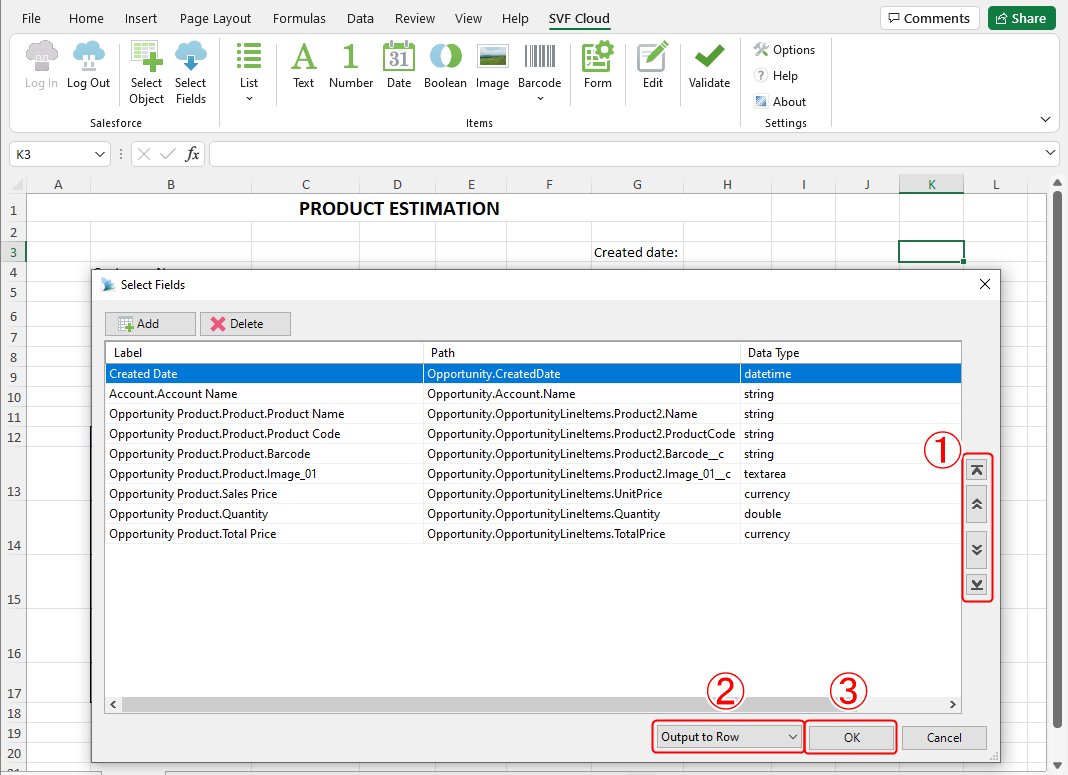Image resolution: width=1068 pixels, height=775 pixels.
Task: Click the formula bar cancel X icon
Action: (144, 154)
